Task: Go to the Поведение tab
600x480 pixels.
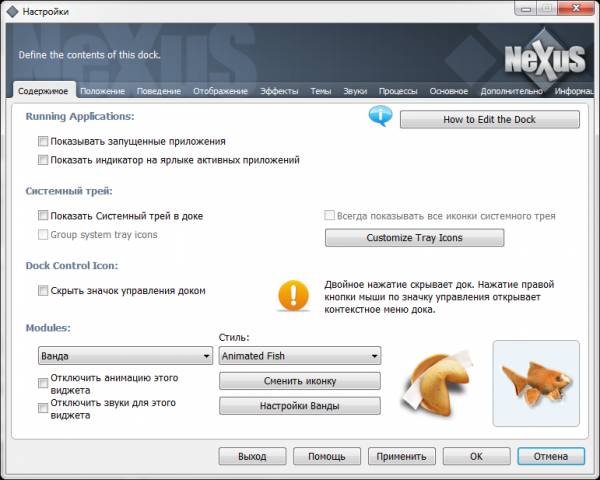Action: coord(159,91)
